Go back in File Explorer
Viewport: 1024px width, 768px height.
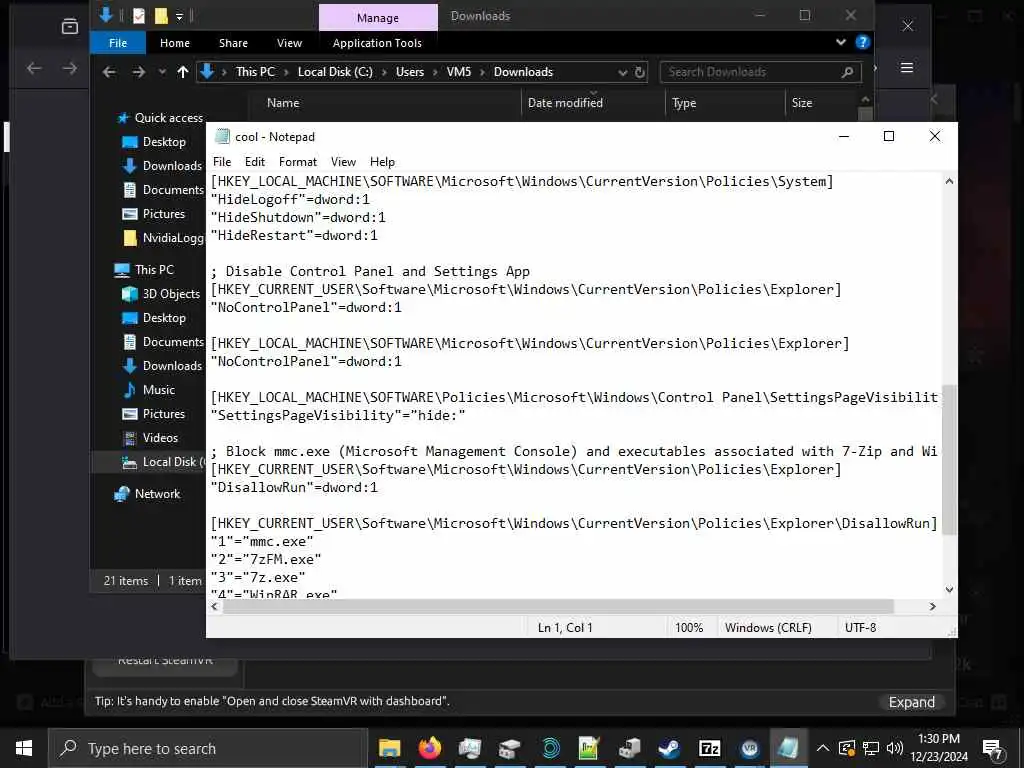[109, 72]
